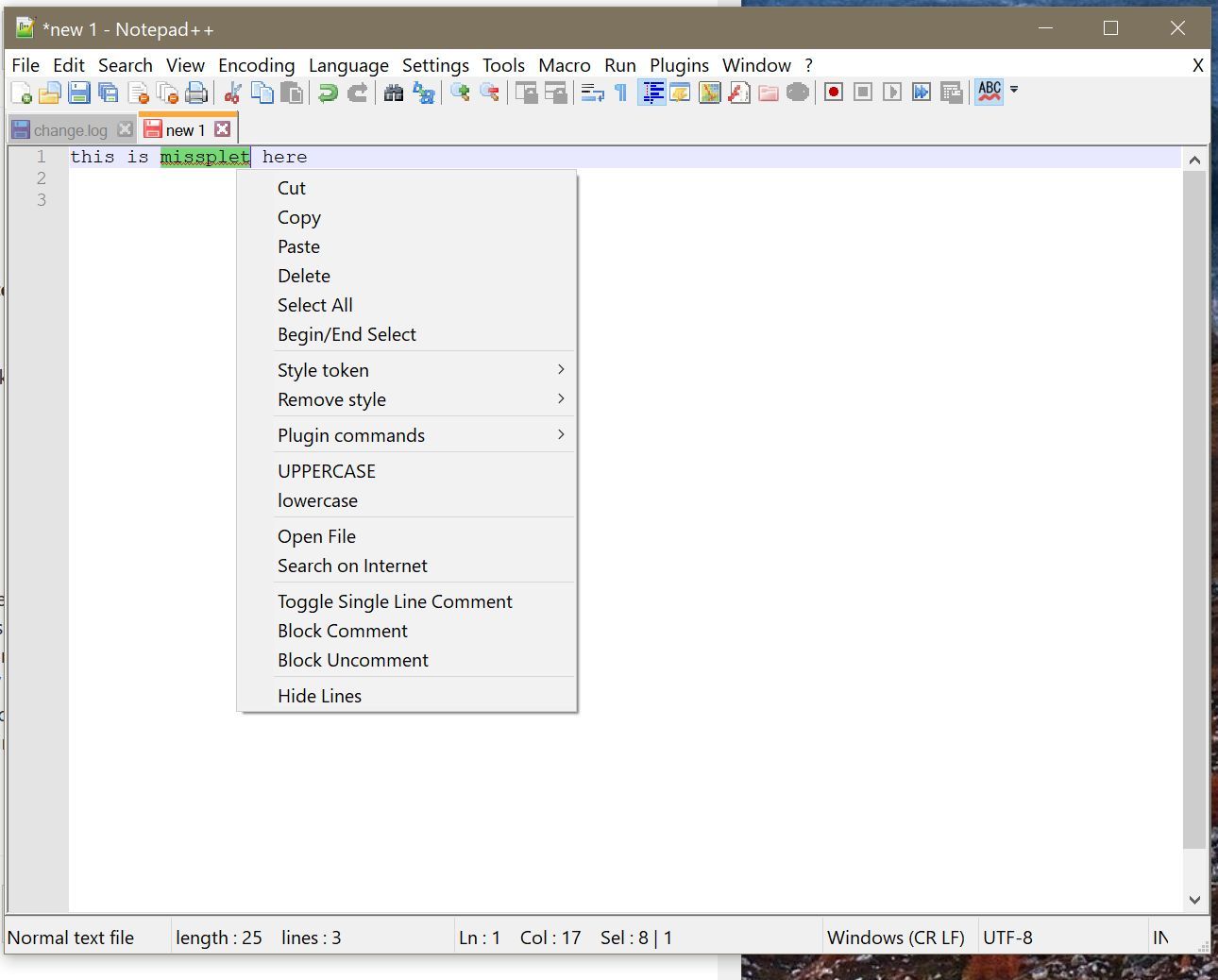Click the Copy toolbar icon
This screenshot has width=1218, height=980.
[262, 93]
